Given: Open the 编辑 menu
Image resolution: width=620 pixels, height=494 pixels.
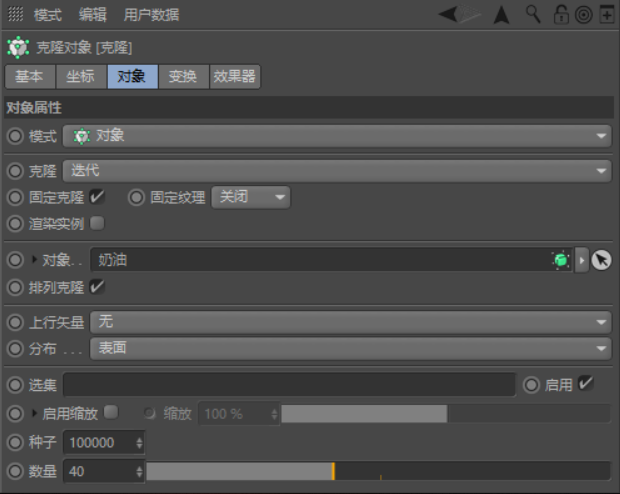Looking at the screenshot, I should 93,15.
